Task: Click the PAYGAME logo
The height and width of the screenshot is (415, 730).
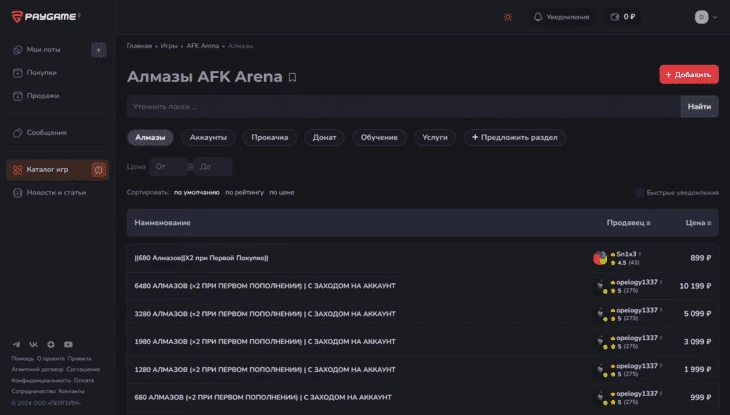Action: [x=45, y=17]
